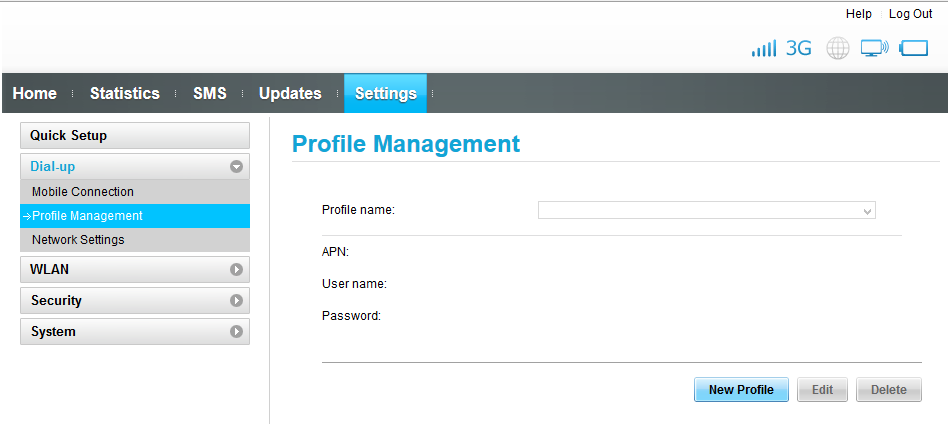Go to the Home tab

tap(34, 93)
